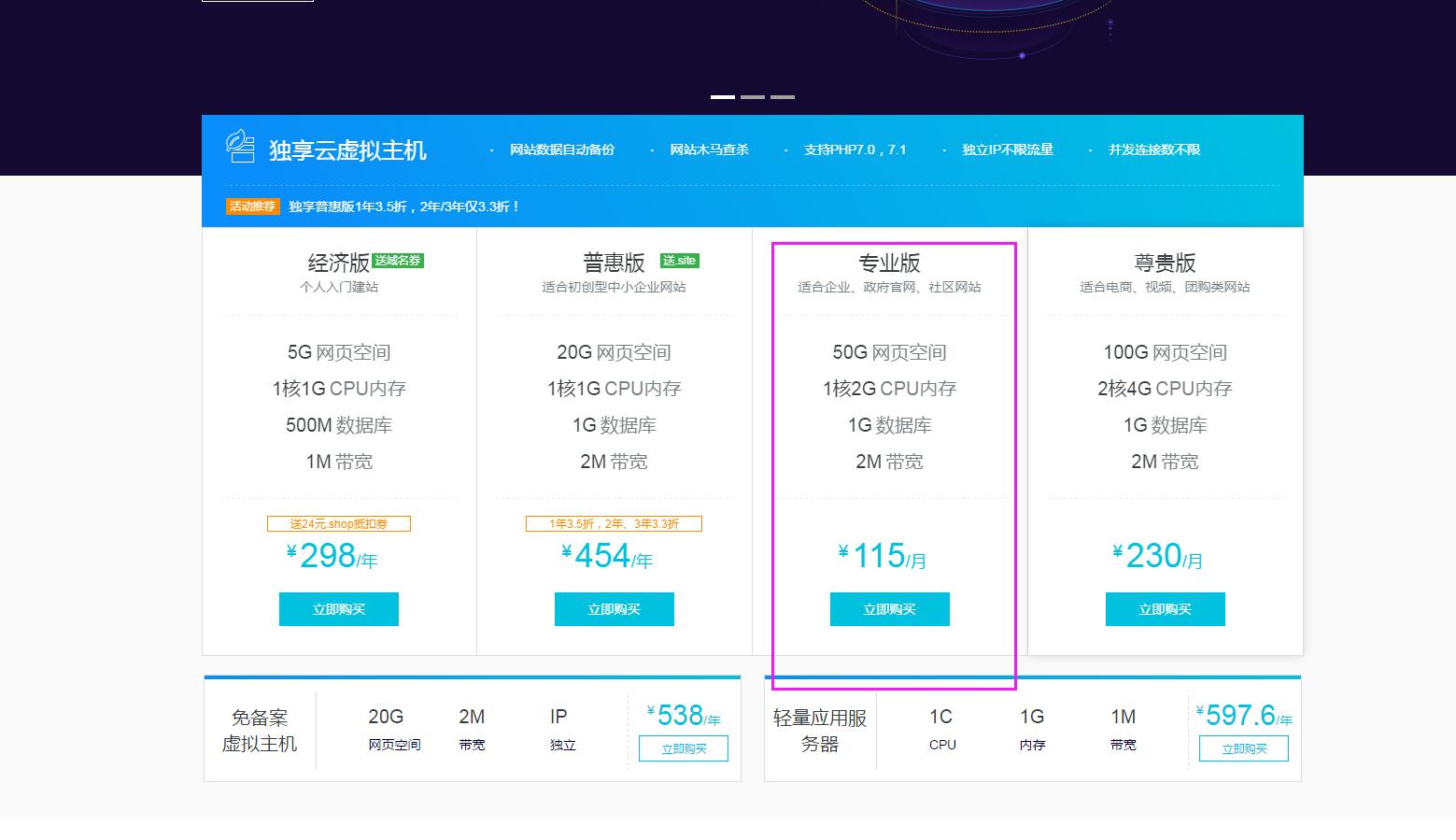Purchase the 专业版 plan at ¥115/月
Image resolution: width=1456 pixels, height=840 pixels.
pyautogui.click(x=889, y=609)
